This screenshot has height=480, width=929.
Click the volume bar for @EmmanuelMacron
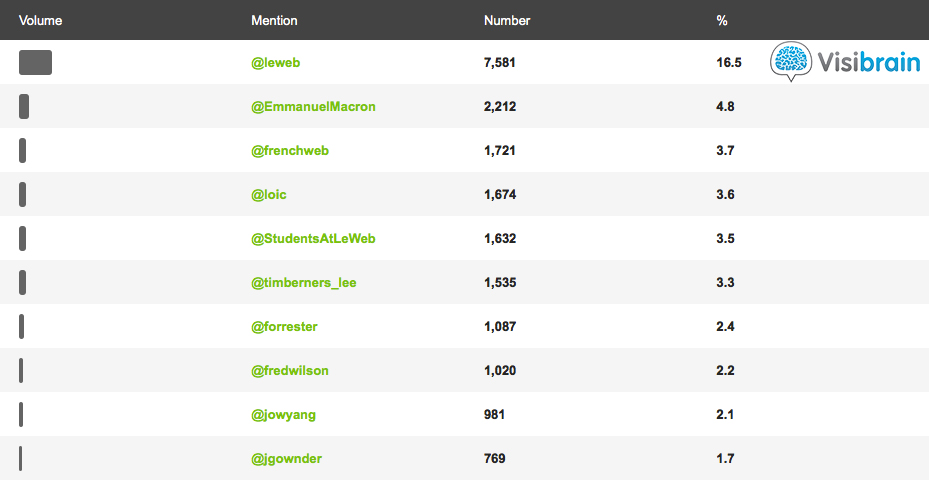click(24, 106)
